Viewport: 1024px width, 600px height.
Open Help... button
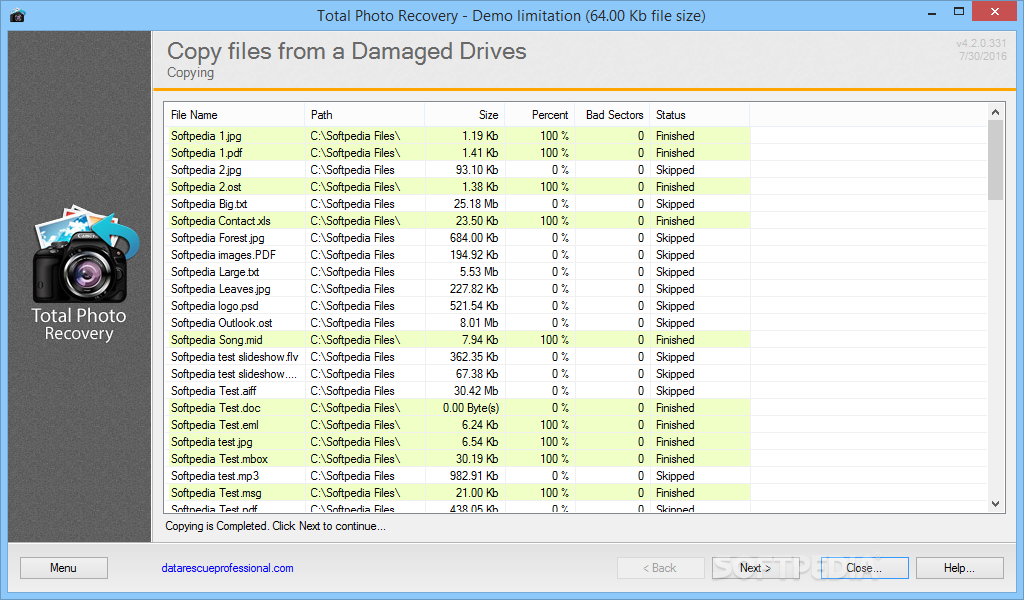pyautogui.click(x=959, y=568)
